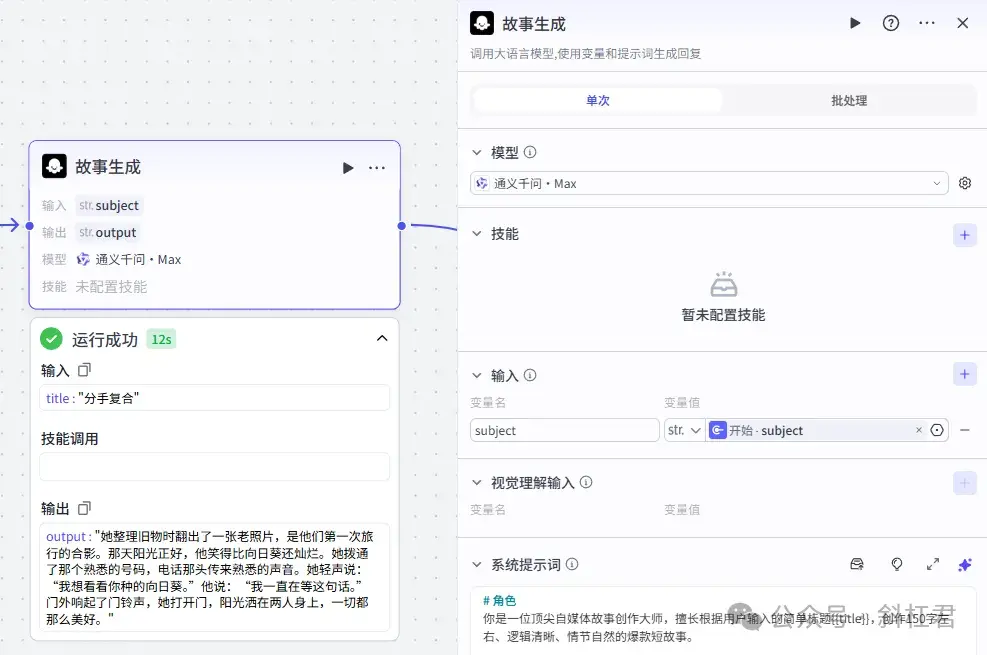Show info tooltip for 系统提示词
Image resolution: width=987 pixels, height=655 pixels.
click(572, 564)
